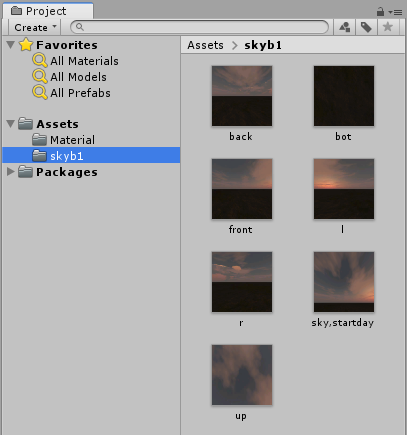Select All Materials saved search
Screen dimensions: 407x435
tap(84, 61)
